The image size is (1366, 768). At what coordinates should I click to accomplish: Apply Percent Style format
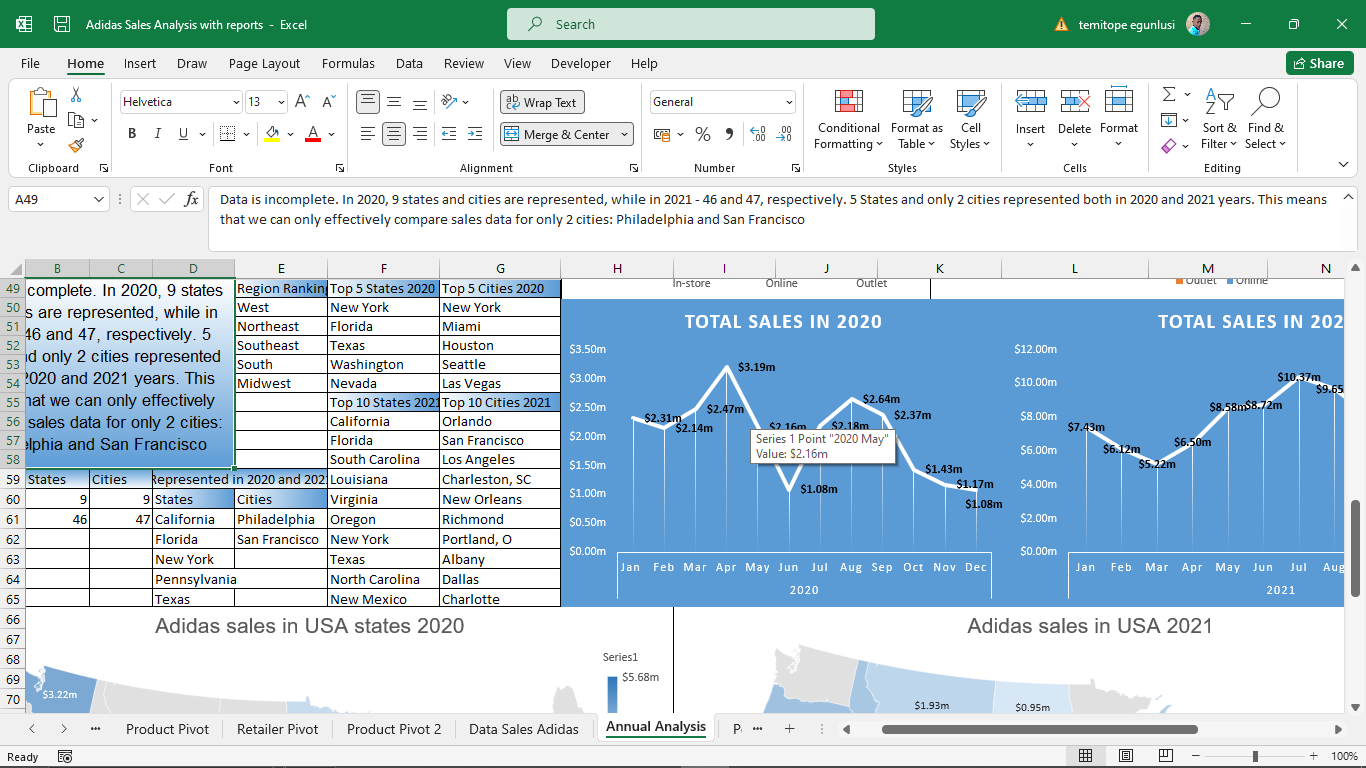coord(703,134)
